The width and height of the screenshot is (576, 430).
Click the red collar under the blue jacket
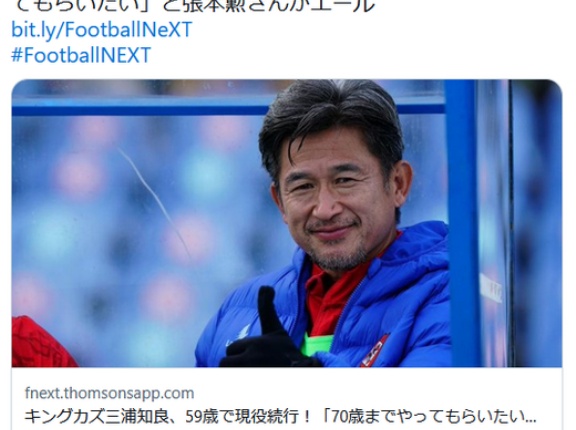click(x=331, y=294)
